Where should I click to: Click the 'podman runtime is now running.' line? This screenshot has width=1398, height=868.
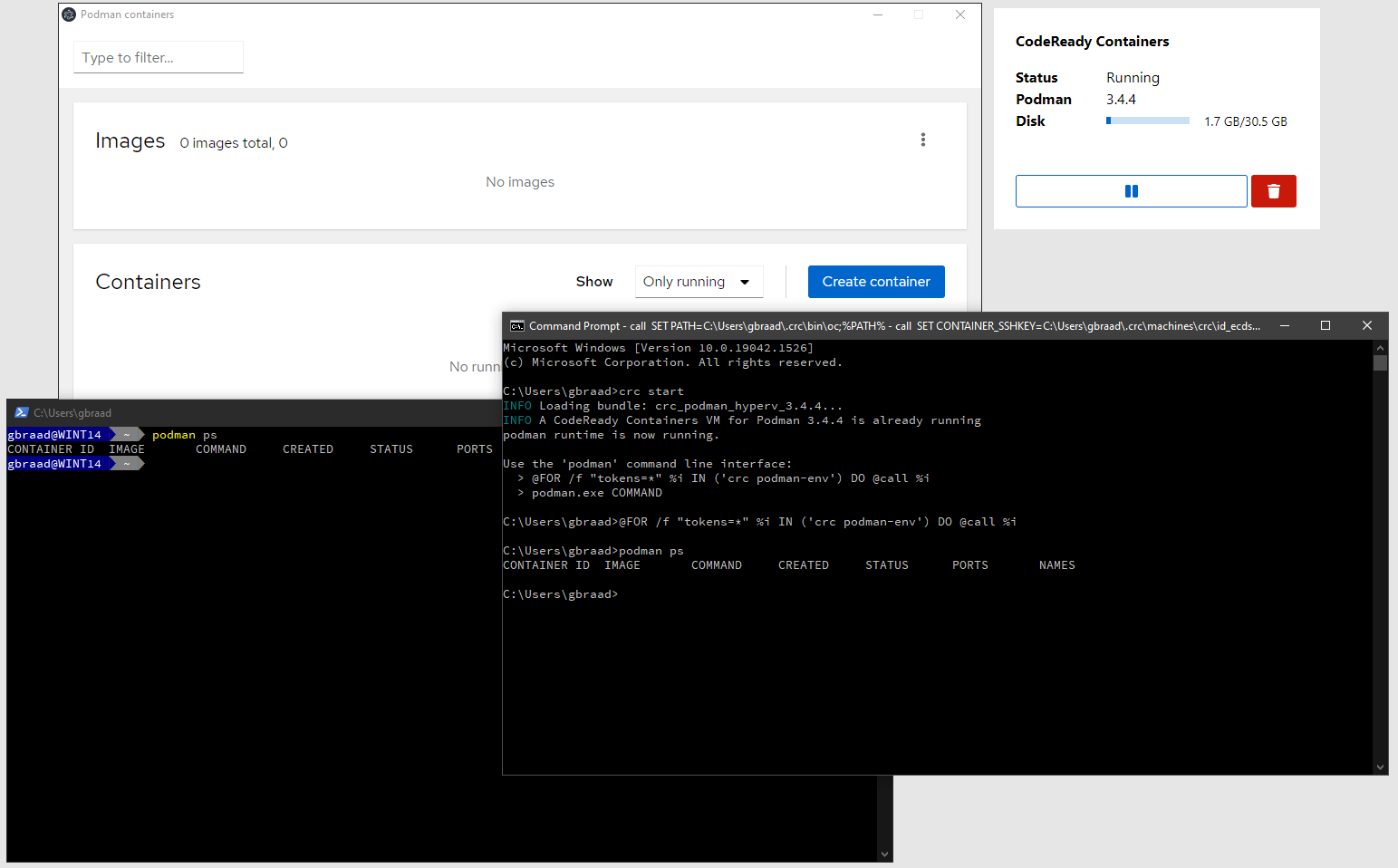click(x=611, y=435)
